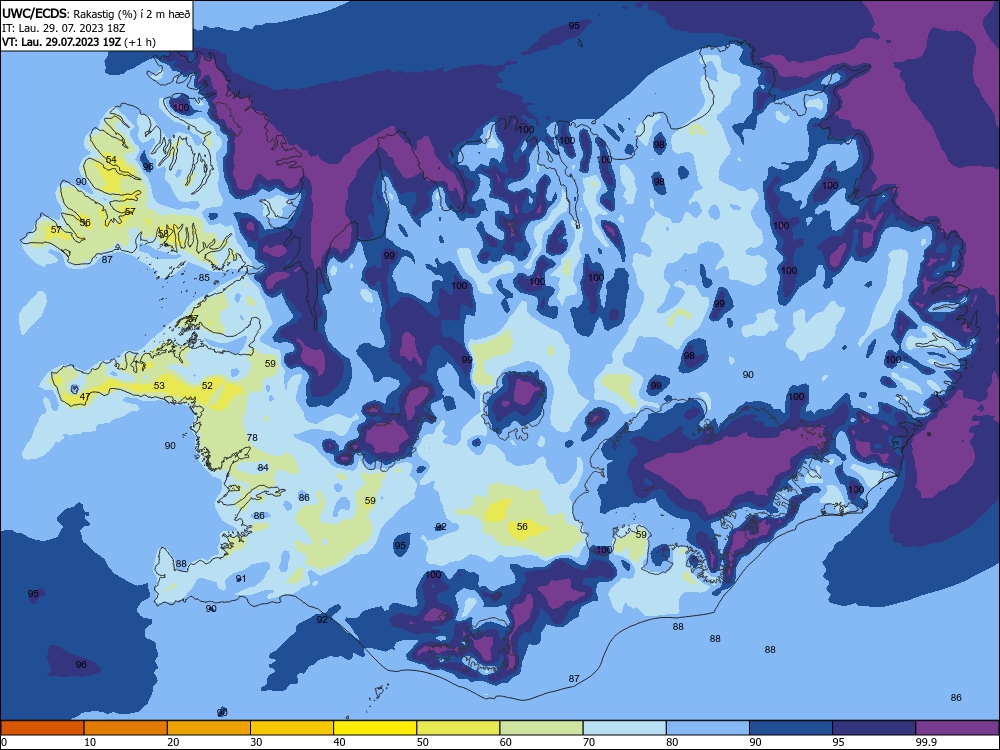This screenshot has width=1000, height=750.
Task: Click the '78' humidity value on the map
Action: click(252, 438)
